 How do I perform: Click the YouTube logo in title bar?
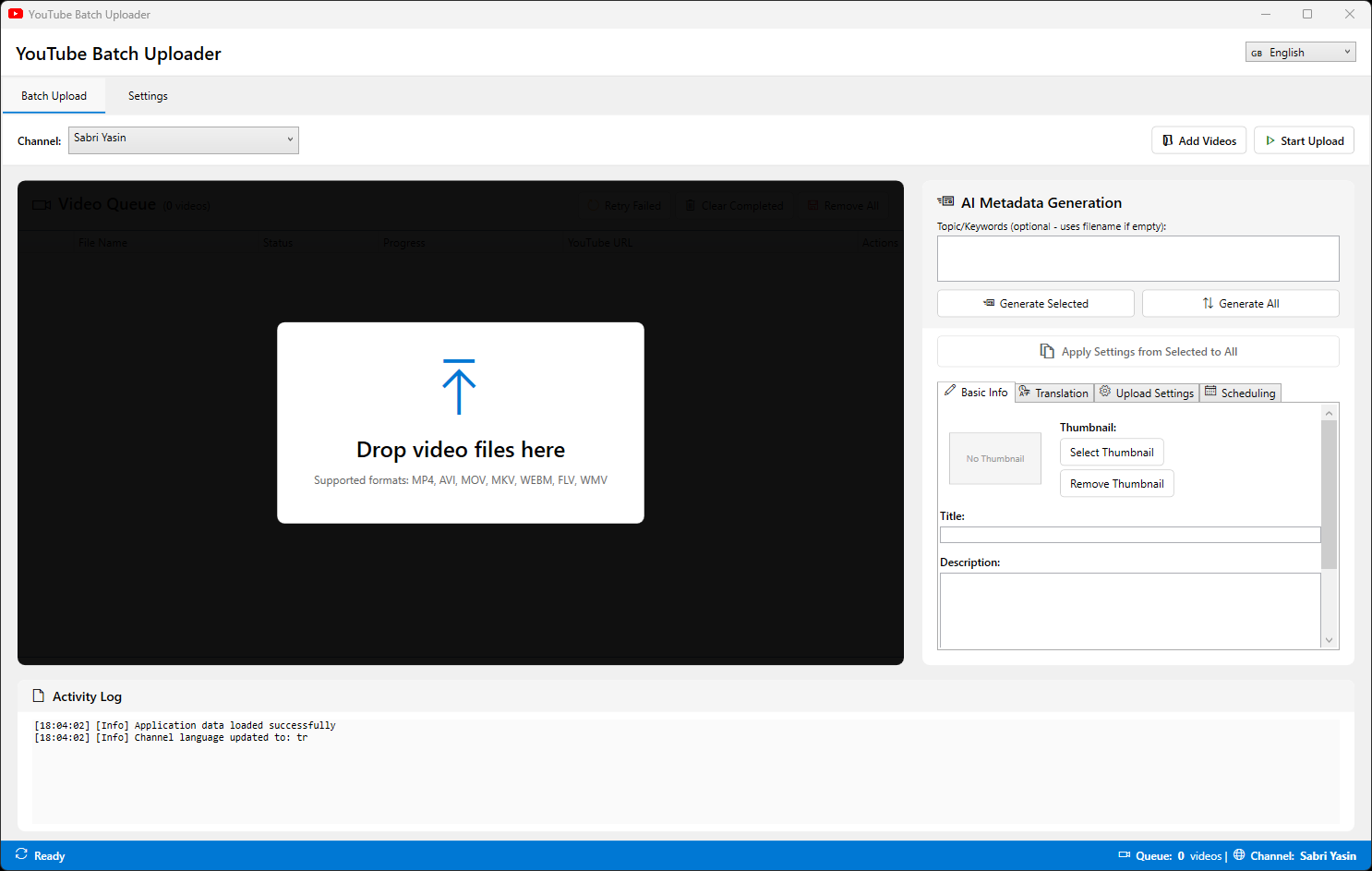pyautogui.click(x=16, y=14)
